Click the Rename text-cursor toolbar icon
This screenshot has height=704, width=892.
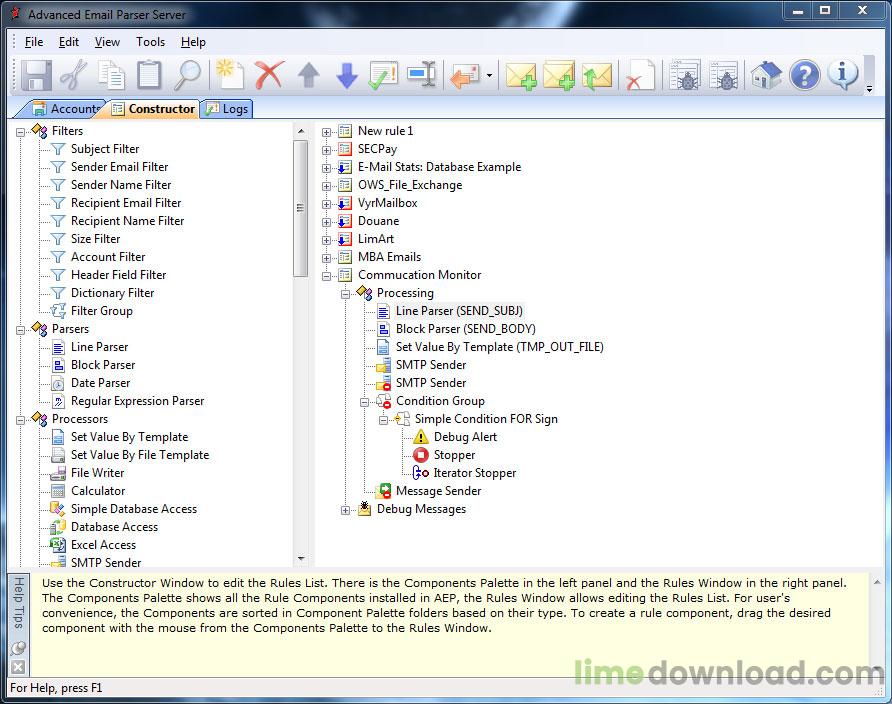(422, 75)
